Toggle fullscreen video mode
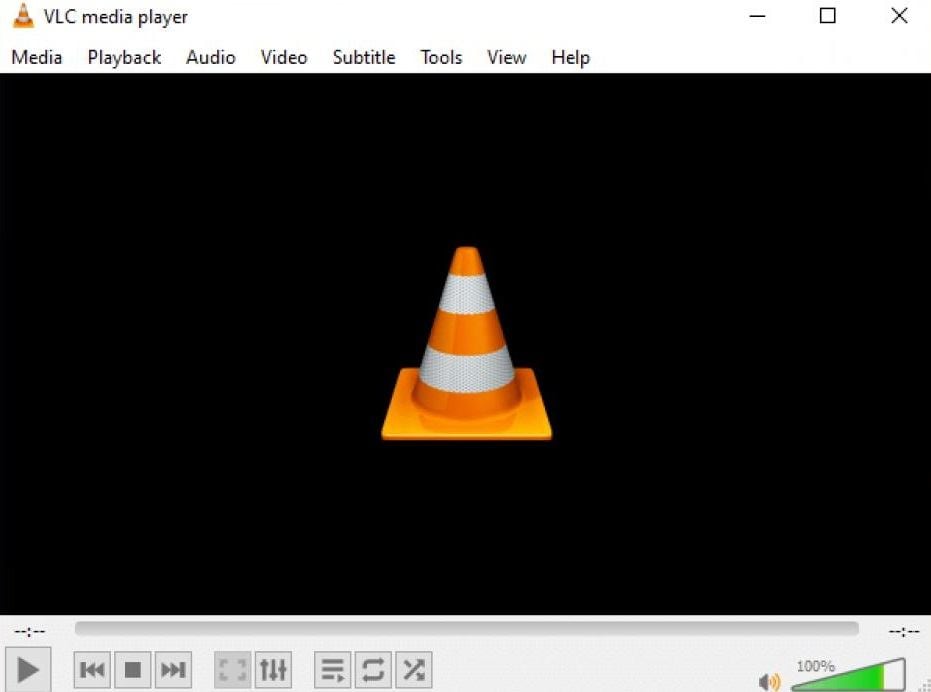Image resolution: width=931 pixels, height=692 pixels. click(x=232, y=670)
